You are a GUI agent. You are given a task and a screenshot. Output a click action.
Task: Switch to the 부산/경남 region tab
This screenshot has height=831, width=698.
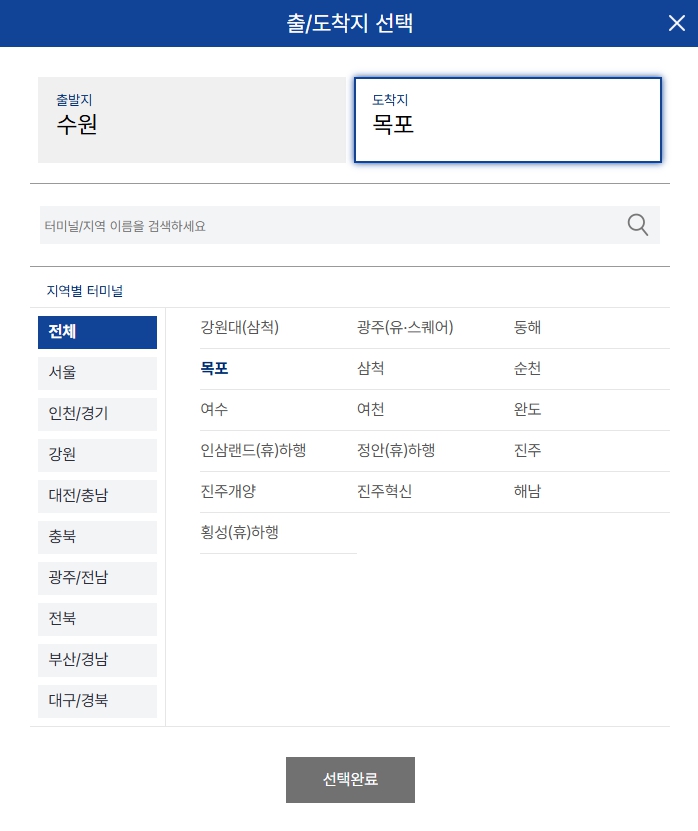point(97,660)
